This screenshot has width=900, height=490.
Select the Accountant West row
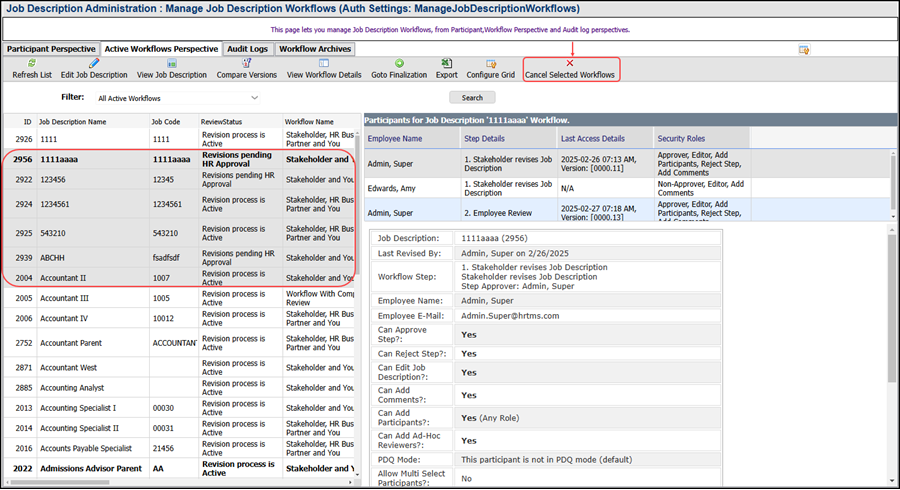coord(180,367)
